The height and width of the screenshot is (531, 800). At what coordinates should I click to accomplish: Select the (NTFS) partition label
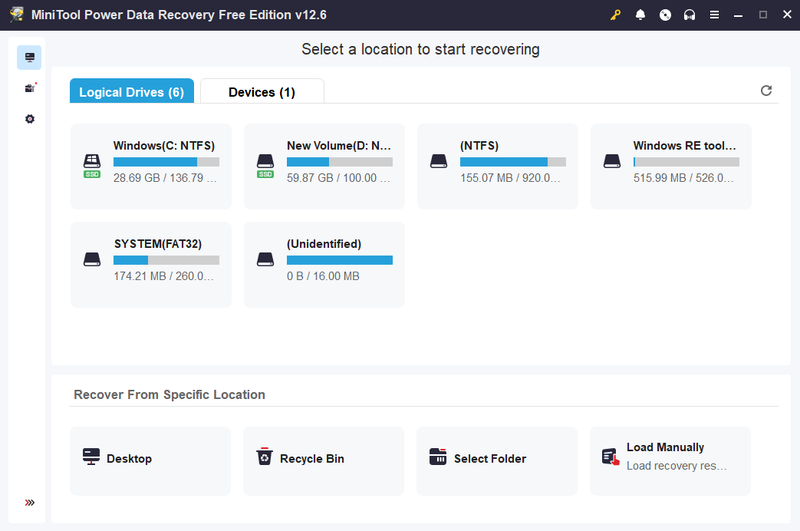coord(479,145)
